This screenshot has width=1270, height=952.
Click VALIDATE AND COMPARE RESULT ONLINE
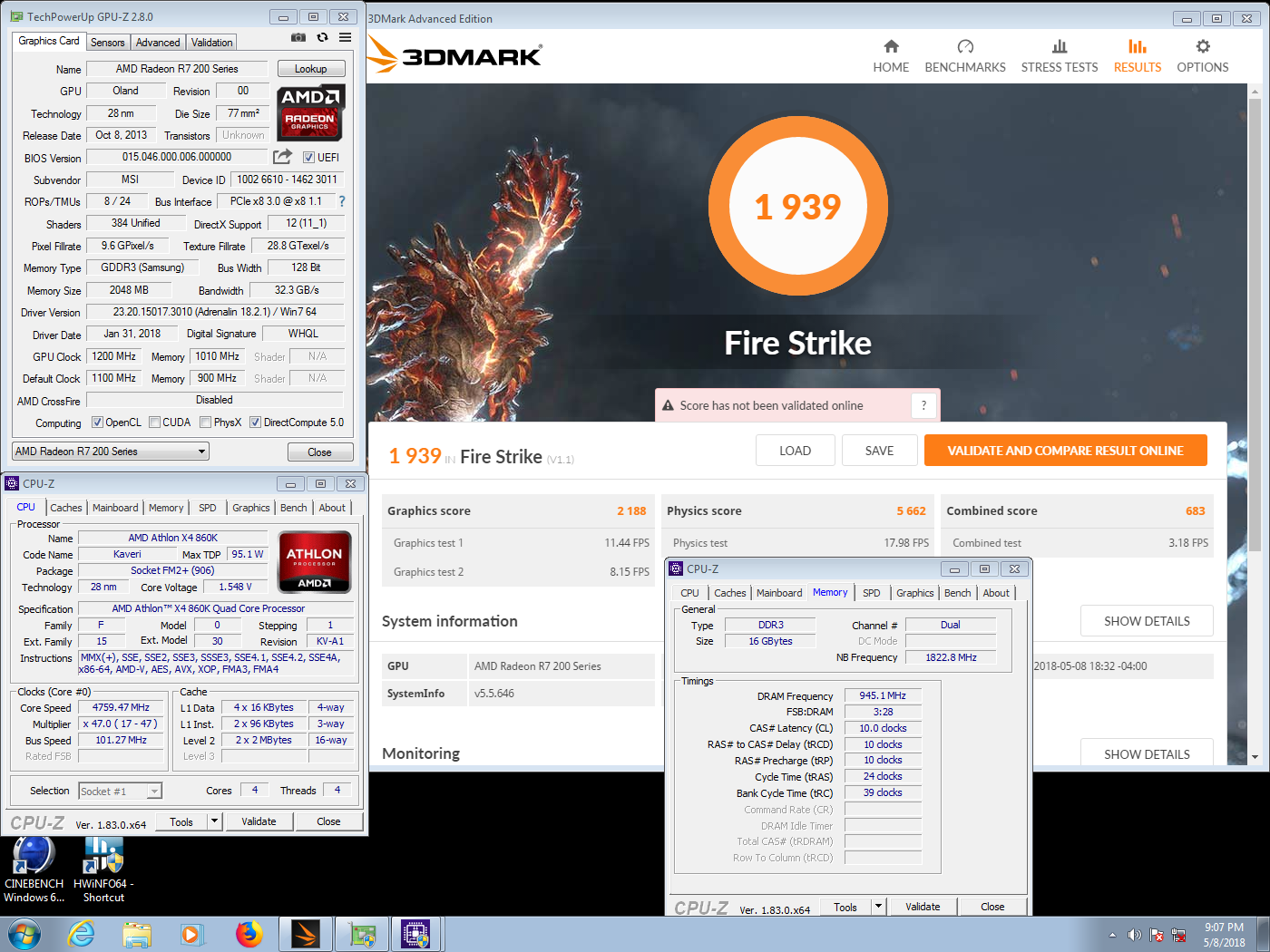coord(1065,451)
